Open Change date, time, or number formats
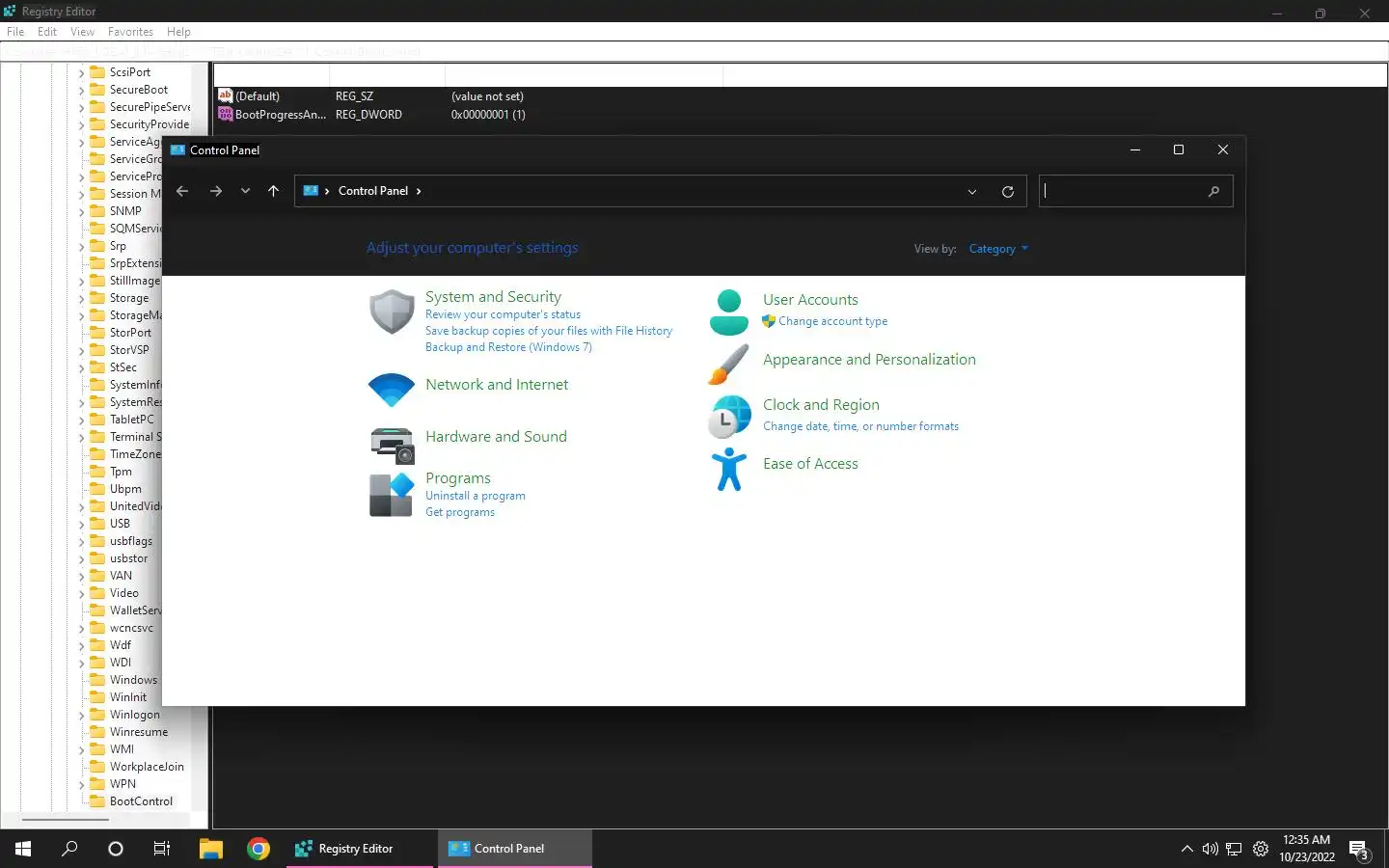The height and width of the screenshot is (868, 1389). tap(860, 426)
